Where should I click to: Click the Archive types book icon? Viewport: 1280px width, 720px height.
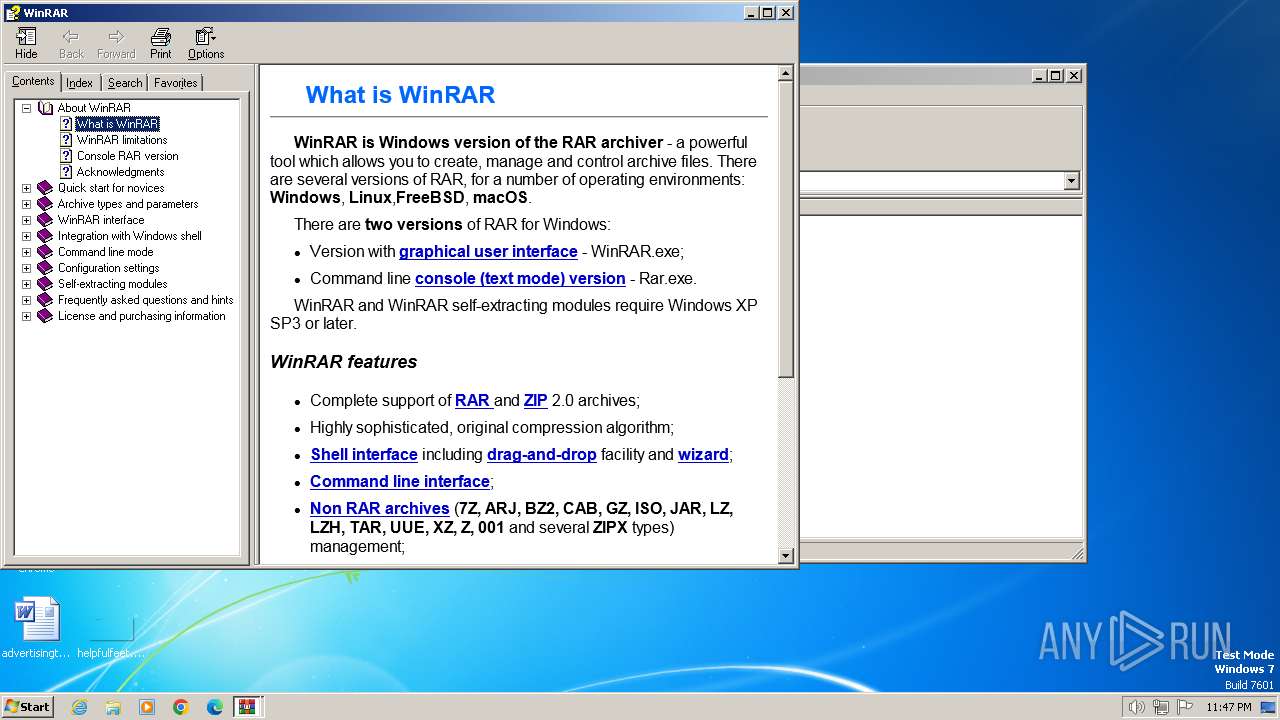(x=45, y=204)
